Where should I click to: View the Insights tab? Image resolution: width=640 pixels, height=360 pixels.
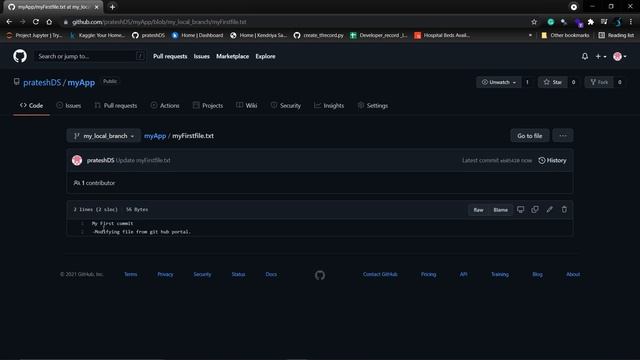click(329, 105)
